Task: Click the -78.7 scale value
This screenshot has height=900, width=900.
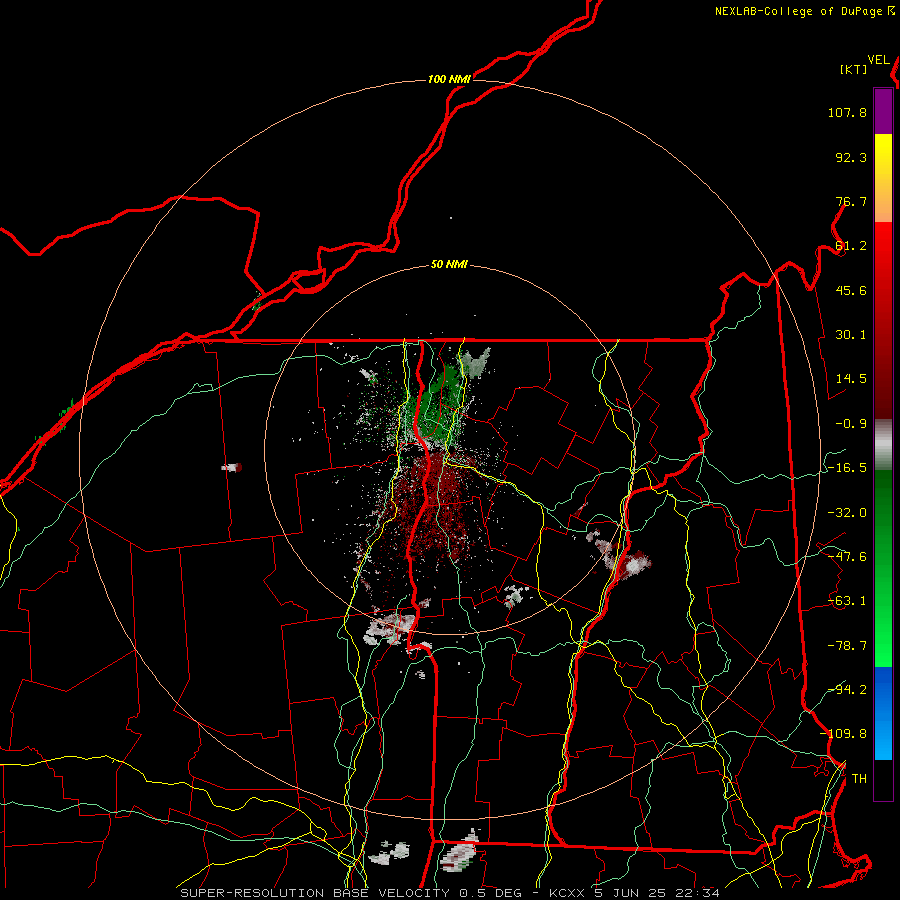Action: tap(847, 646)
